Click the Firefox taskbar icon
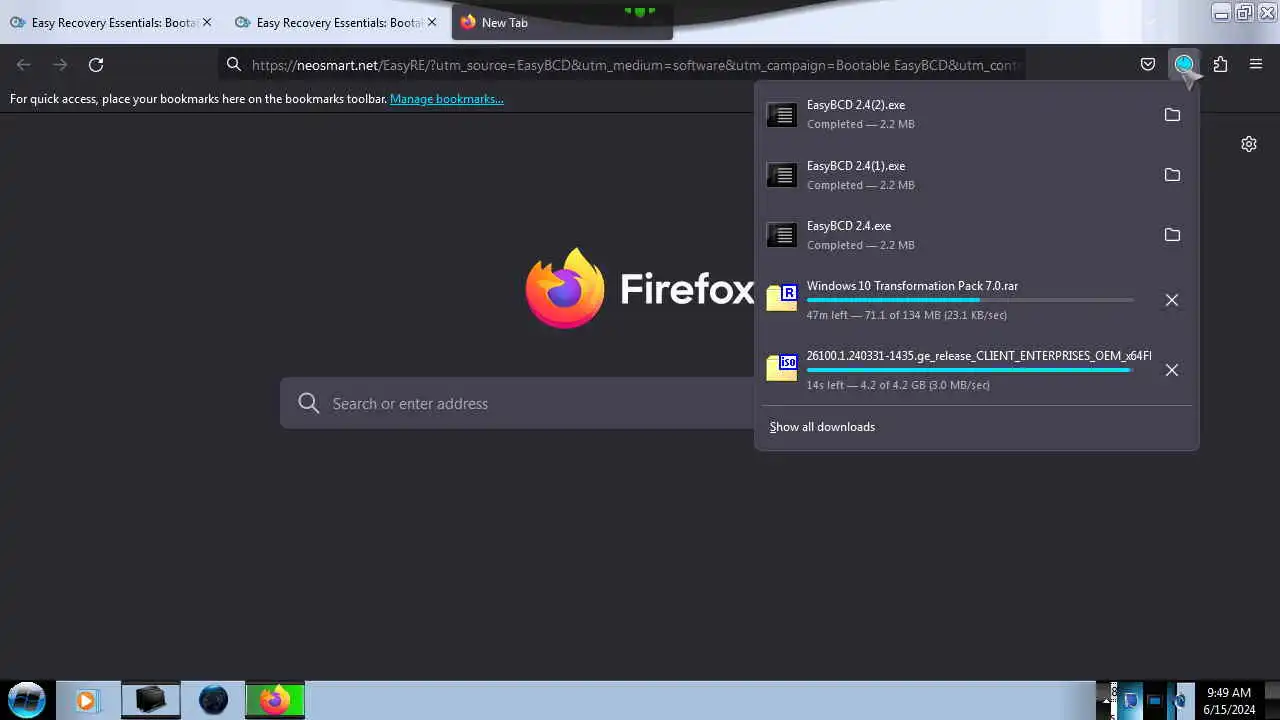The image size is (1280, 720). coord(274,700)
